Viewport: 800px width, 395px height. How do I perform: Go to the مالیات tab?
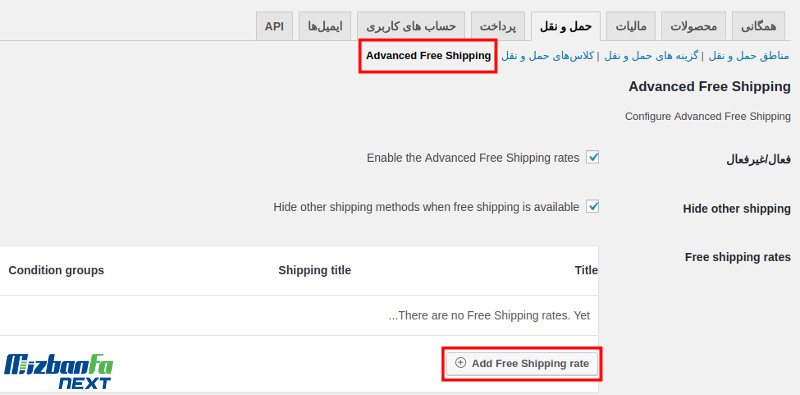(x=631, y=27)
